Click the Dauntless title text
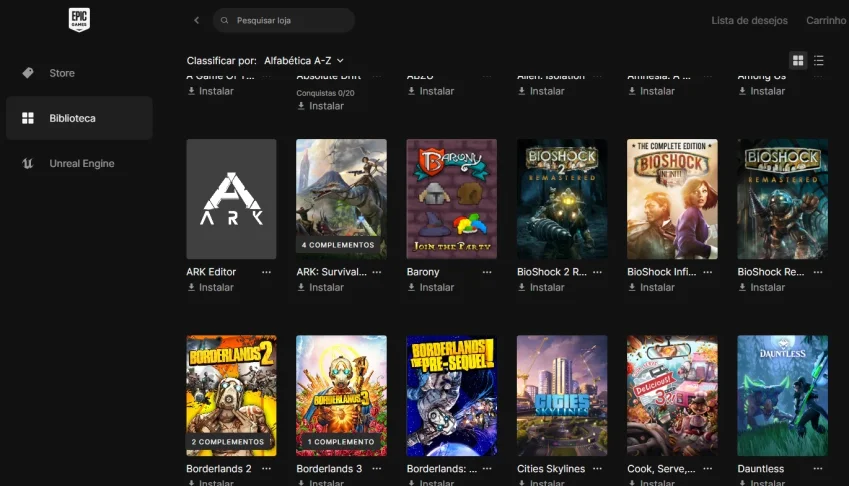The height and width of the screenshot is (486, 849). pyautogui.click(x=761, y=469)
